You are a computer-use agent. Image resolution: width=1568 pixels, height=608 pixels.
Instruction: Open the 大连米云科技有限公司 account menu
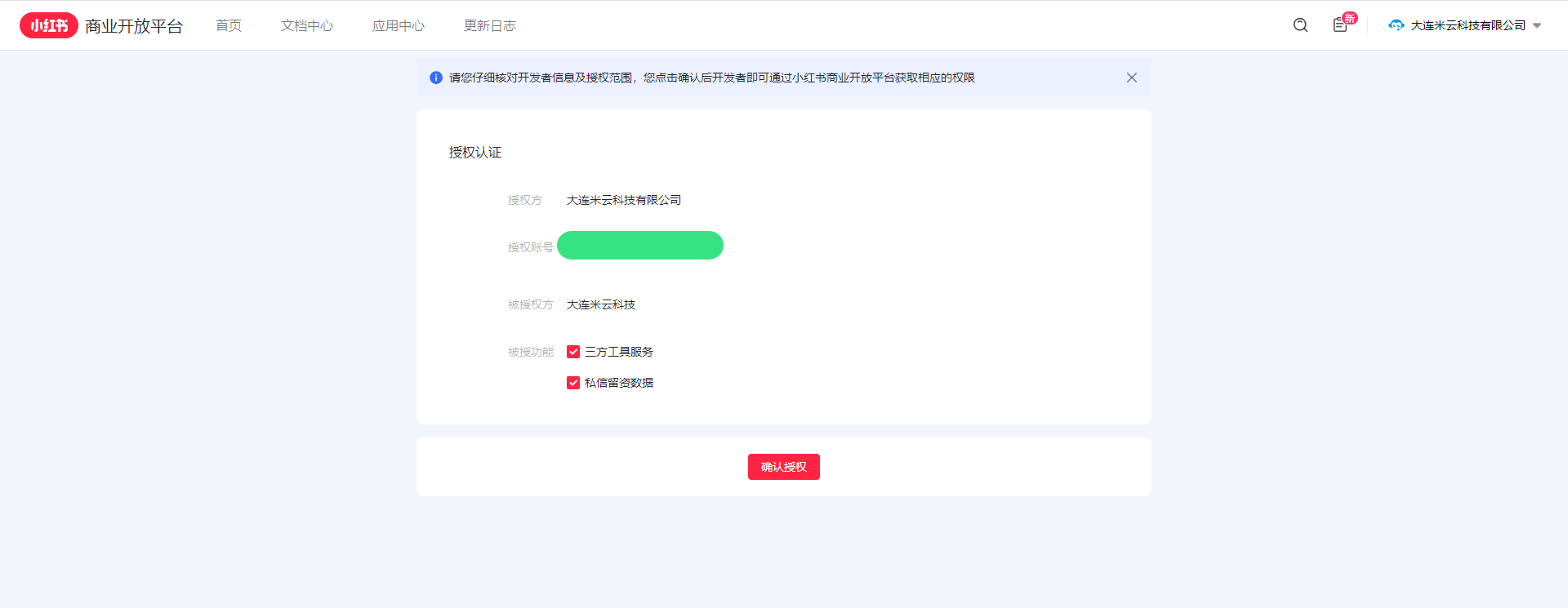(x=1468, y=25)
